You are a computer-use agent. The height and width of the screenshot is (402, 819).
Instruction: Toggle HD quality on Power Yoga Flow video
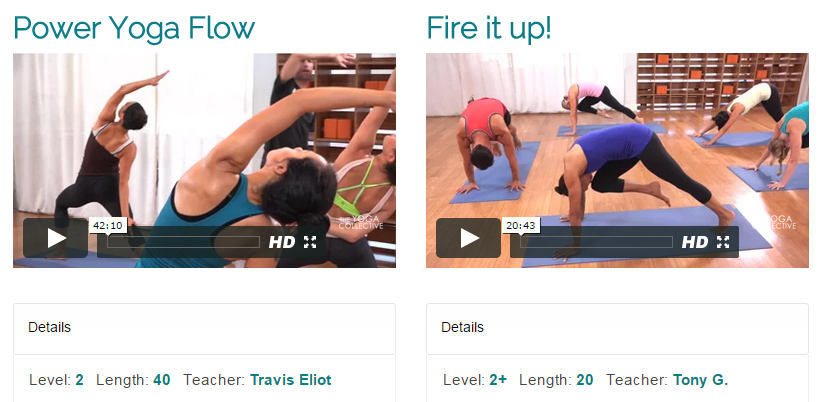[x=282, y=242]
